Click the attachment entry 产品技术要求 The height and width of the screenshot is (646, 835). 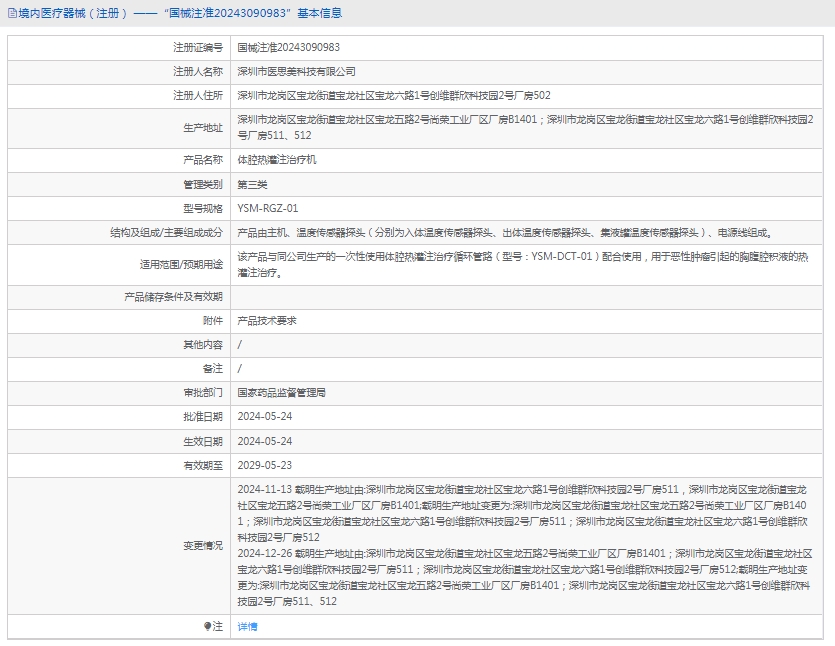(x=266, y=321)
